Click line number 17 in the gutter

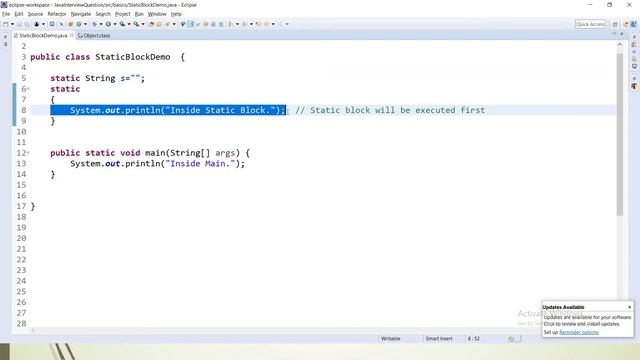point(21,207)
